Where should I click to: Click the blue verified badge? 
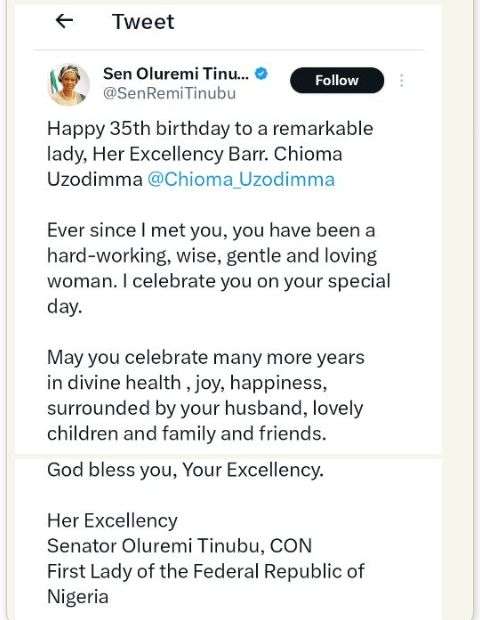coord(261,73)
